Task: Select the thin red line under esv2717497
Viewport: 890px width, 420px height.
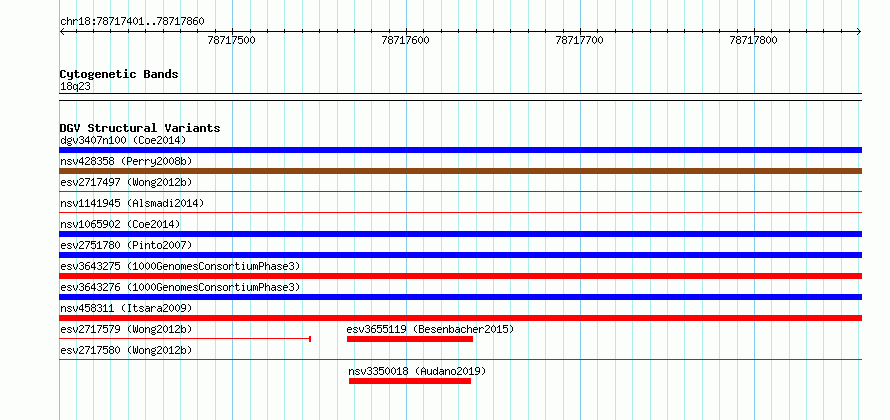Action: tap(460, 191)
